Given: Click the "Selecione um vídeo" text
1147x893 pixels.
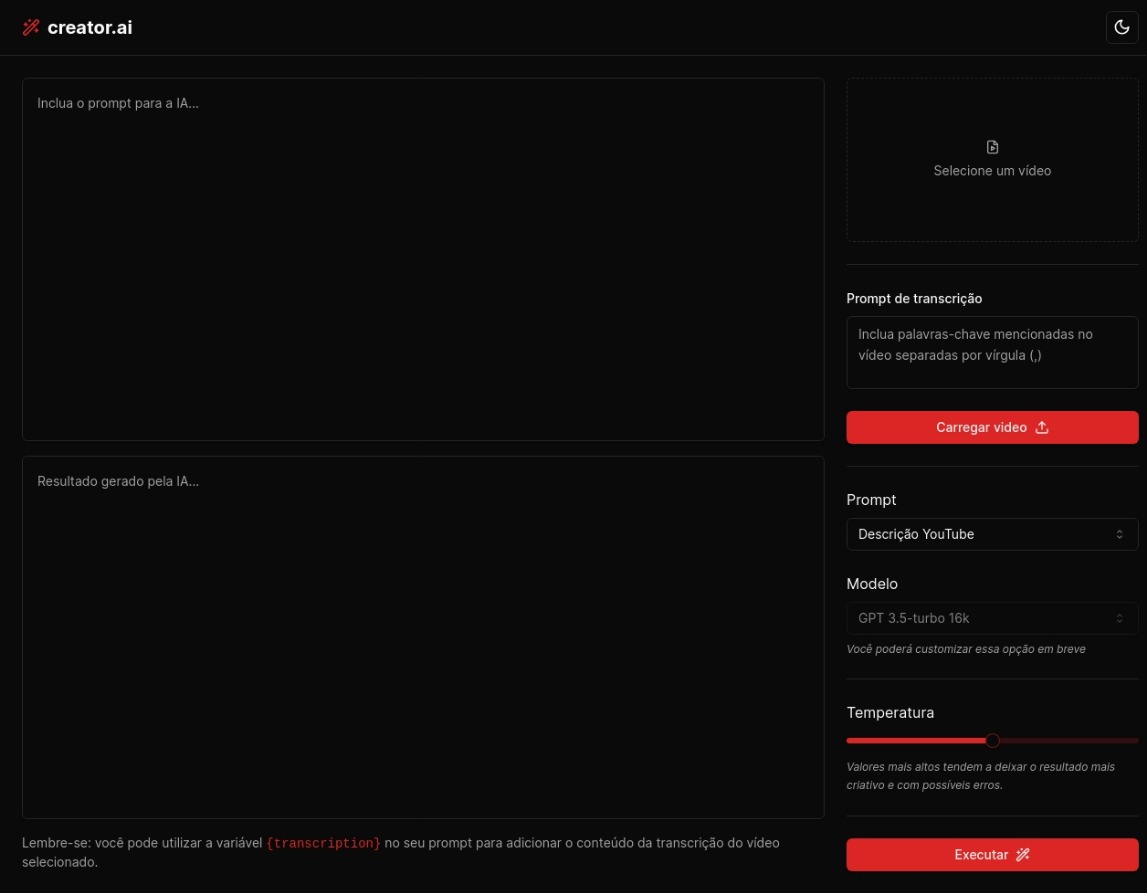Looking at the screenshot, I should (992, 171).
